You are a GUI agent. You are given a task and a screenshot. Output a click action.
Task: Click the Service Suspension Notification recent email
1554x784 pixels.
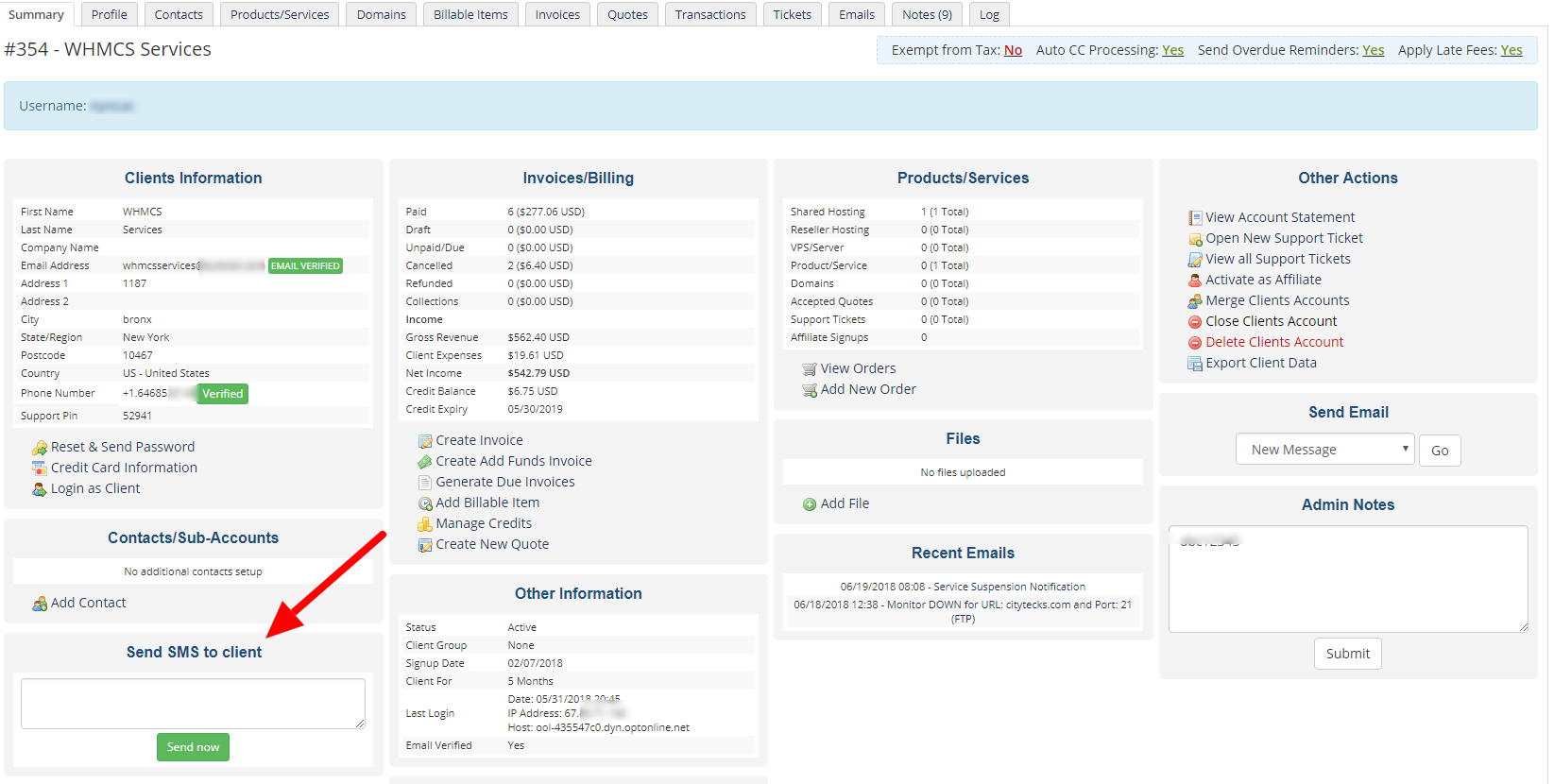tap(963, 587)
